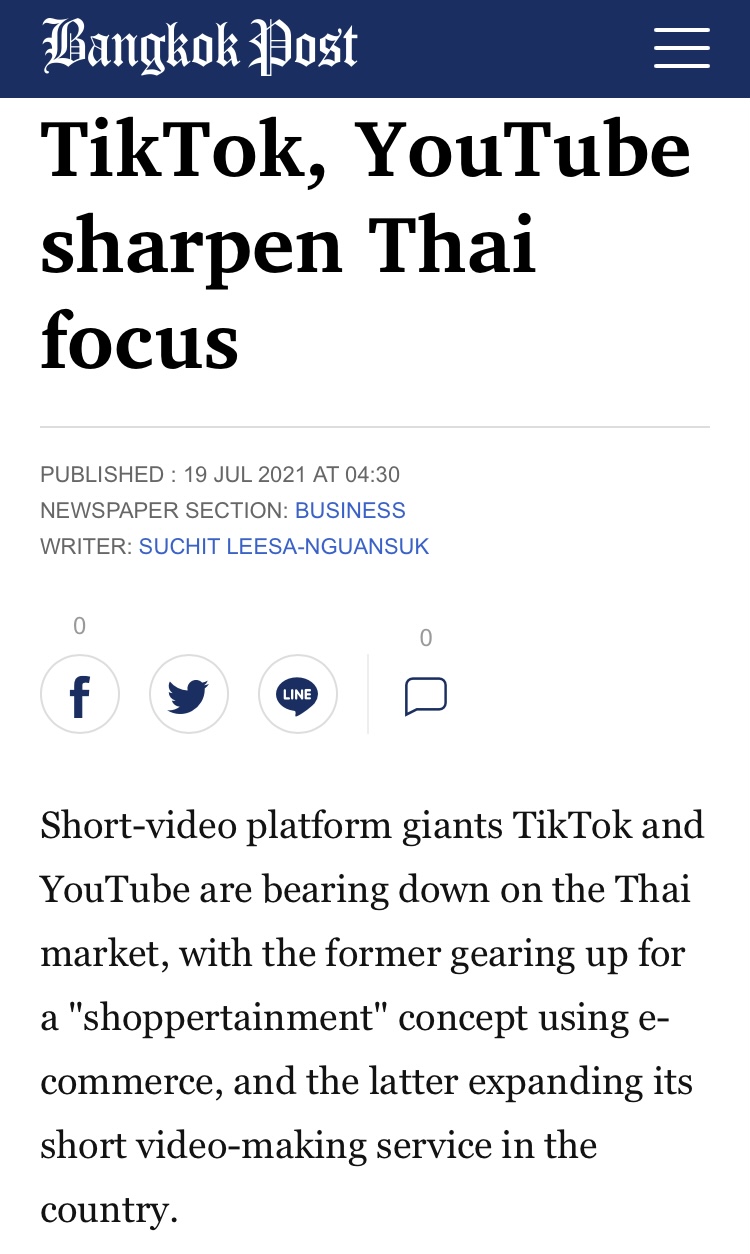Open the BUSINESS newspaper section link
Screen dimensions: 750x1254
pos(350,510)
